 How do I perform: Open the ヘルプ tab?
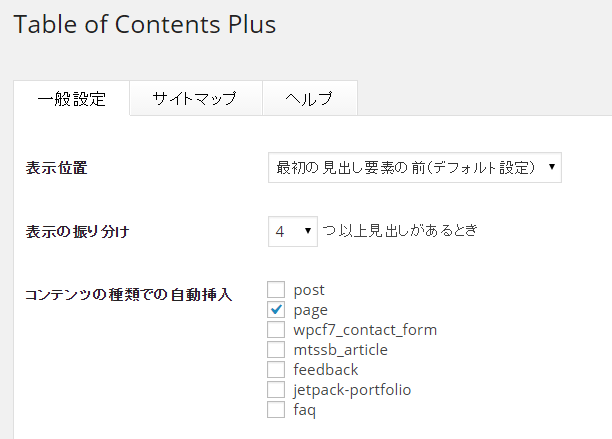click(x=308, y=99)
